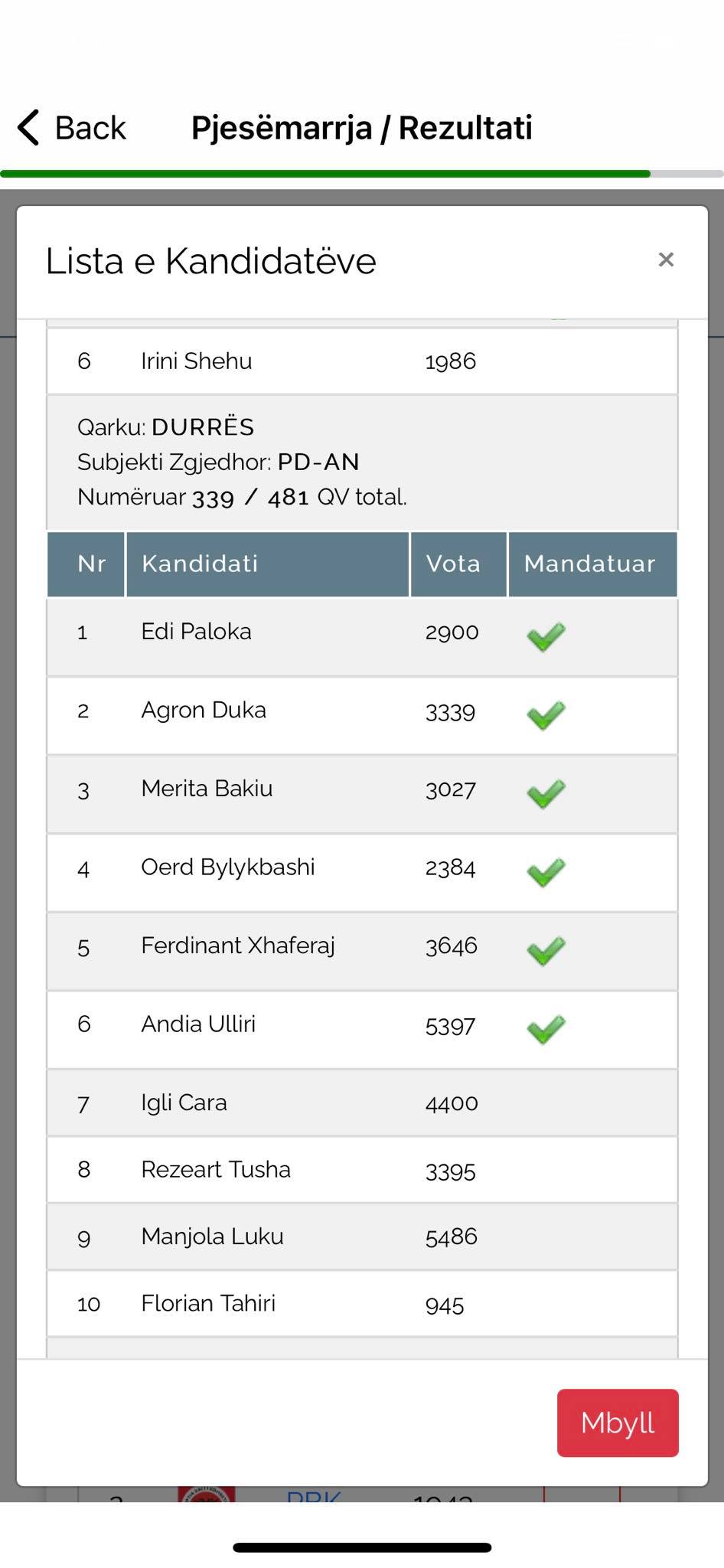724x1568 pixels.
Task: Click Andia Ulliri's green checkmark
Action: (546, 1029)
